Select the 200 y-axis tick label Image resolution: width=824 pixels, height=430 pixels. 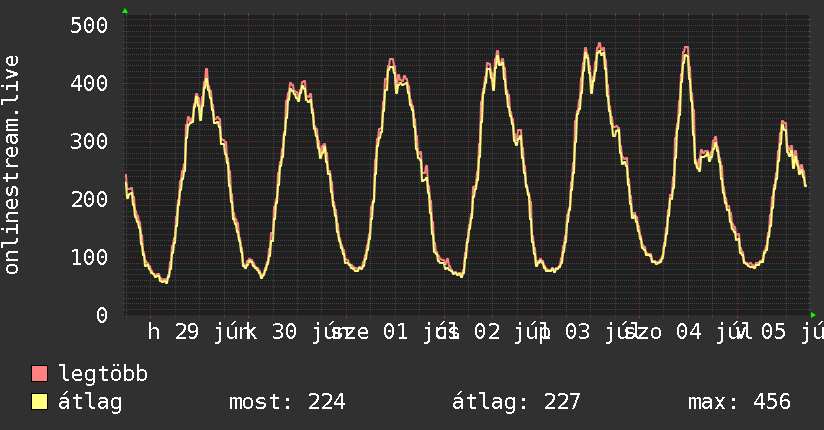point(89,199)
